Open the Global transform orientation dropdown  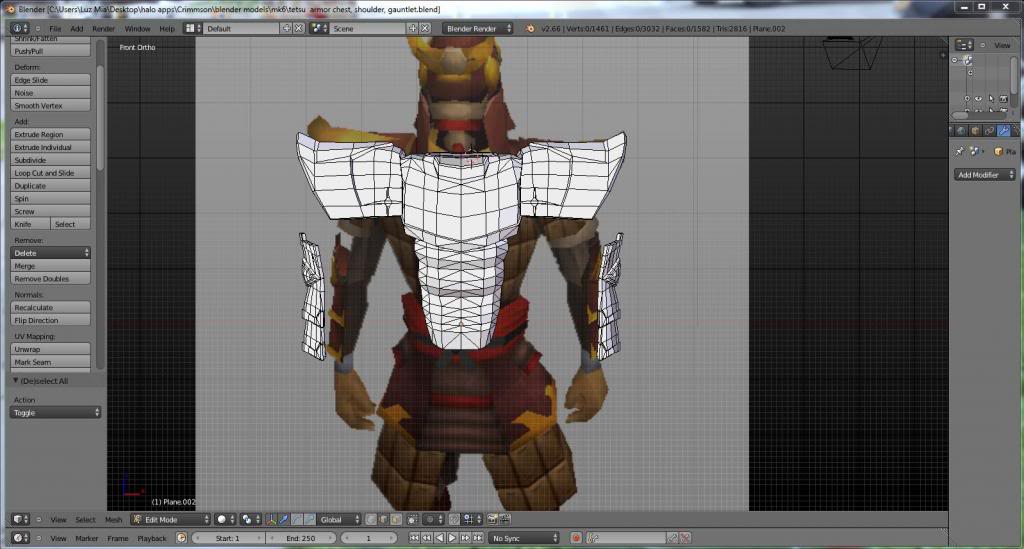[x=339, y=520]
